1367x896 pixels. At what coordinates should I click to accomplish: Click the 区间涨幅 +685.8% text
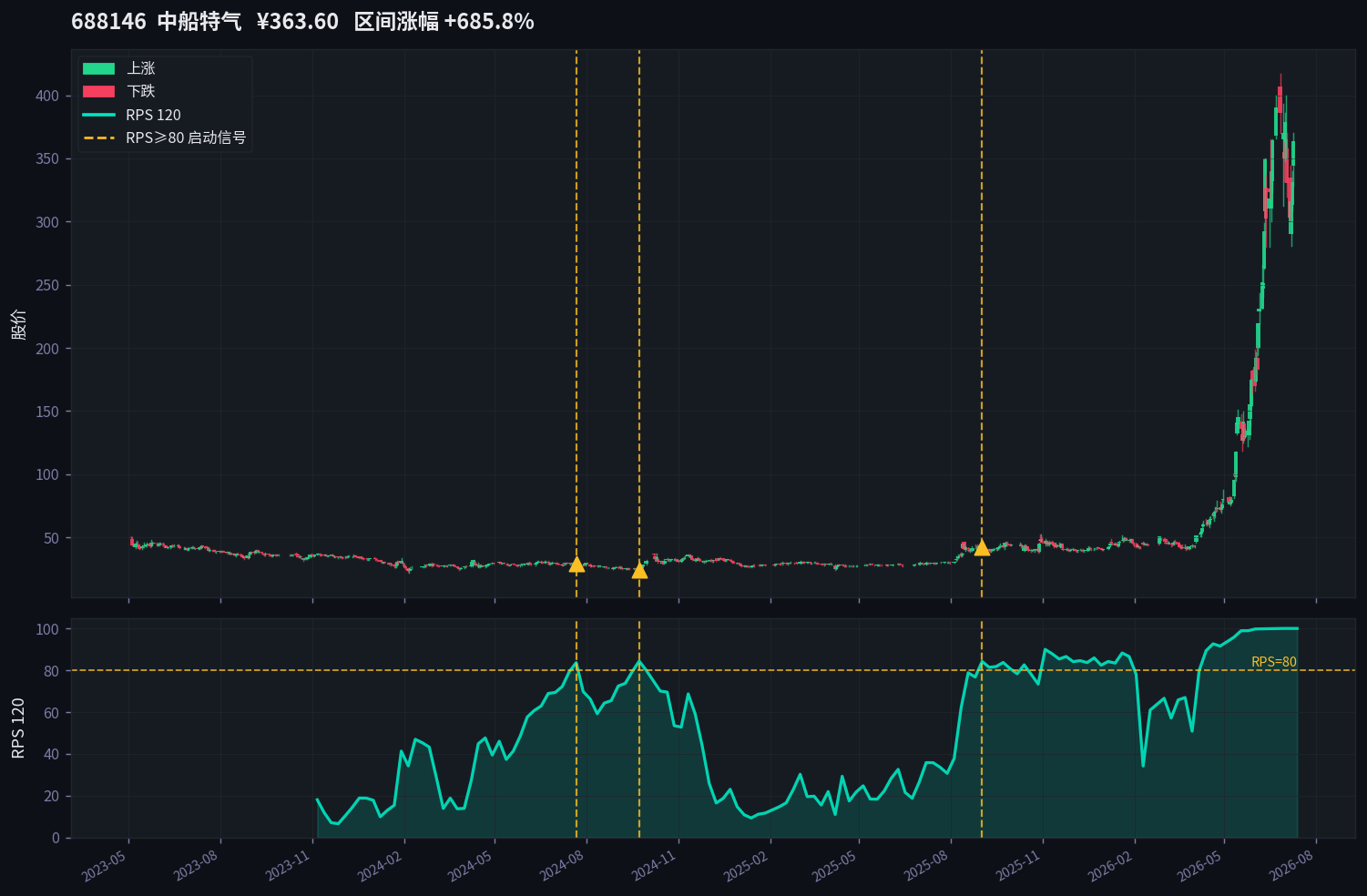coord(444,22)
